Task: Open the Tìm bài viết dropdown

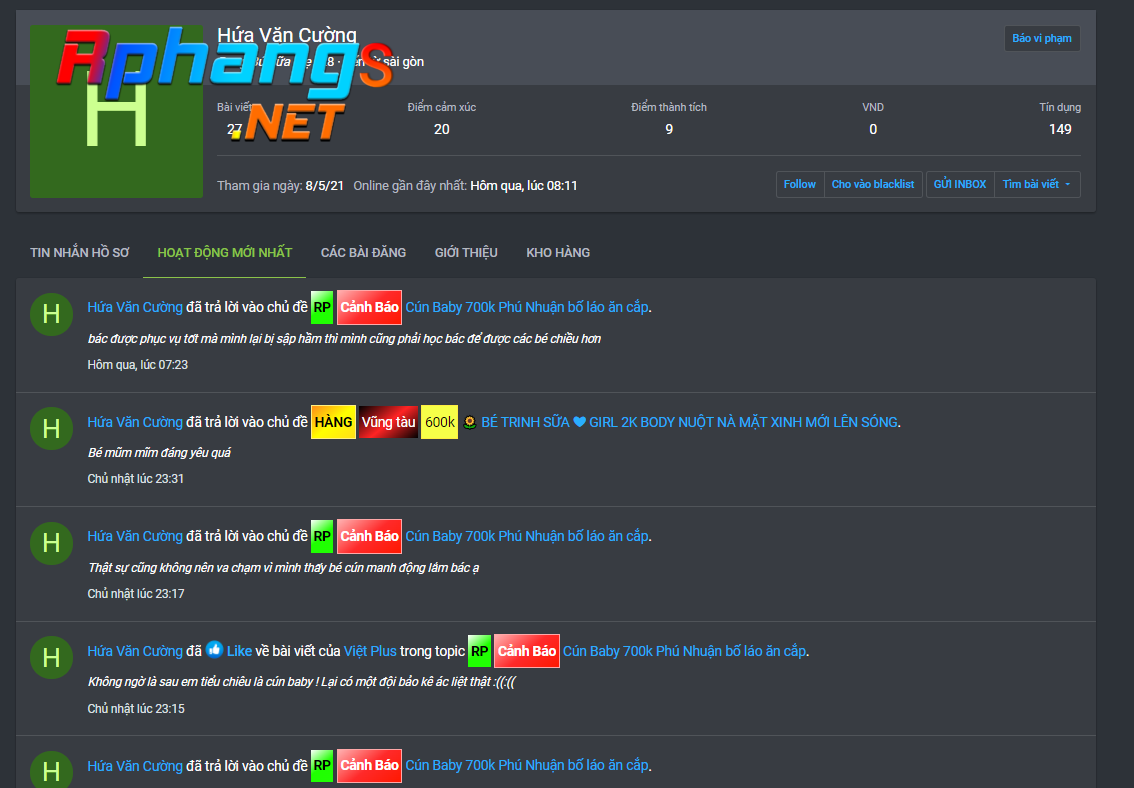Action: click(x=1037, y=184)
